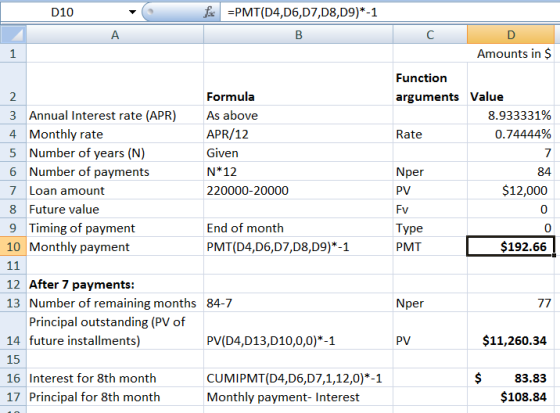Click the '84-7' formula cell

pyautogui.click(x=299, y=303)
